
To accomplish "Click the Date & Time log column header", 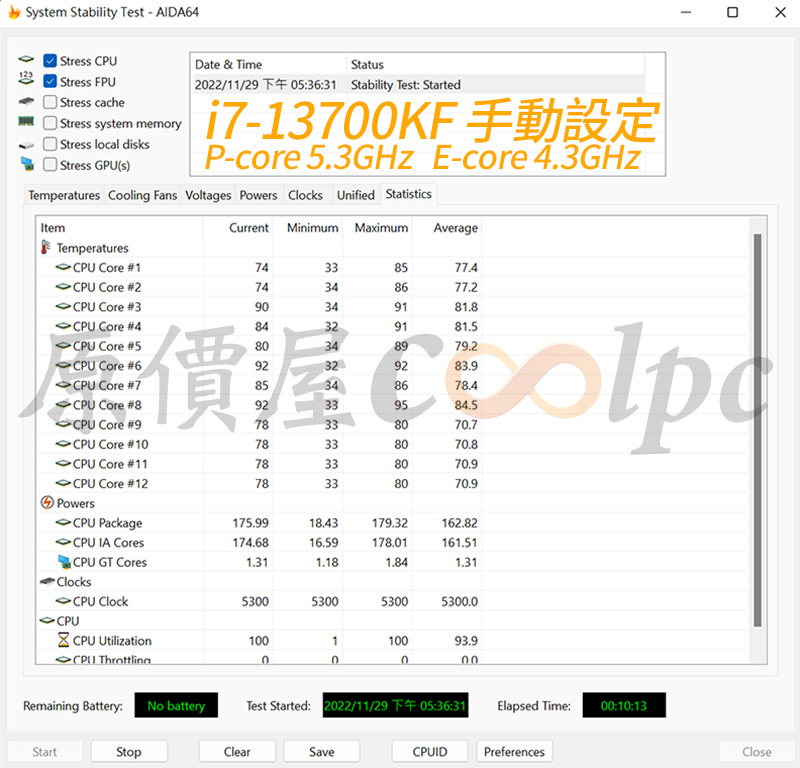I will click(269, 64).
